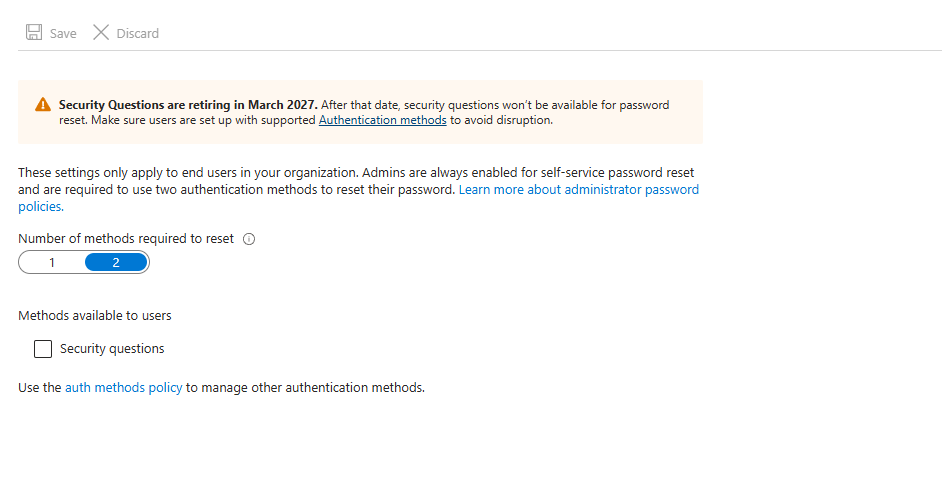Click the Save text label
Image resolution: width=942 pixels, height=492 pixels.
(x=63, y=34)
